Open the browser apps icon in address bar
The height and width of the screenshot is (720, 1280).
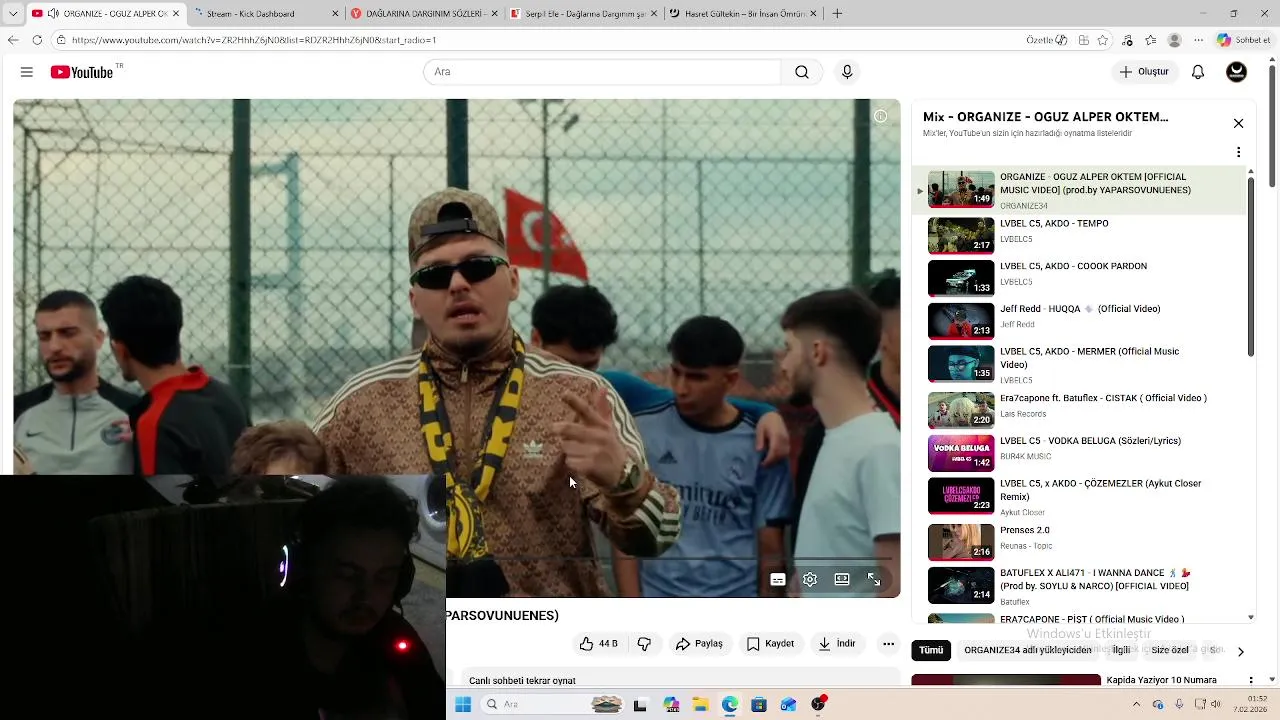(x=1083, y=40)
